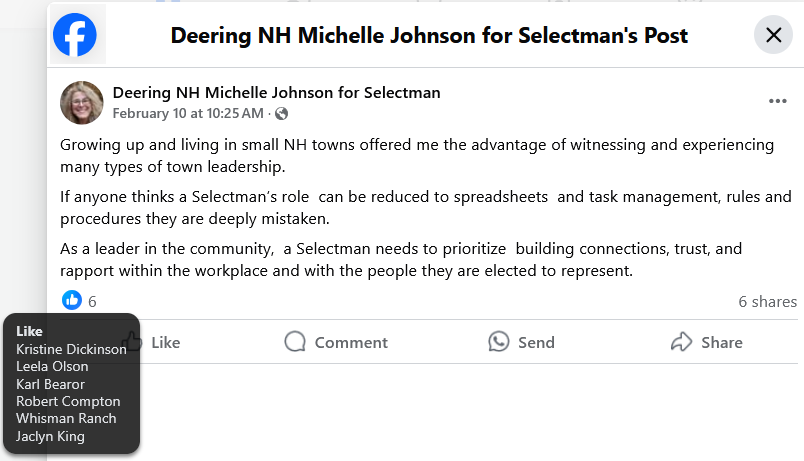Click the Comment button
The image size is (804, 461).
336,342
